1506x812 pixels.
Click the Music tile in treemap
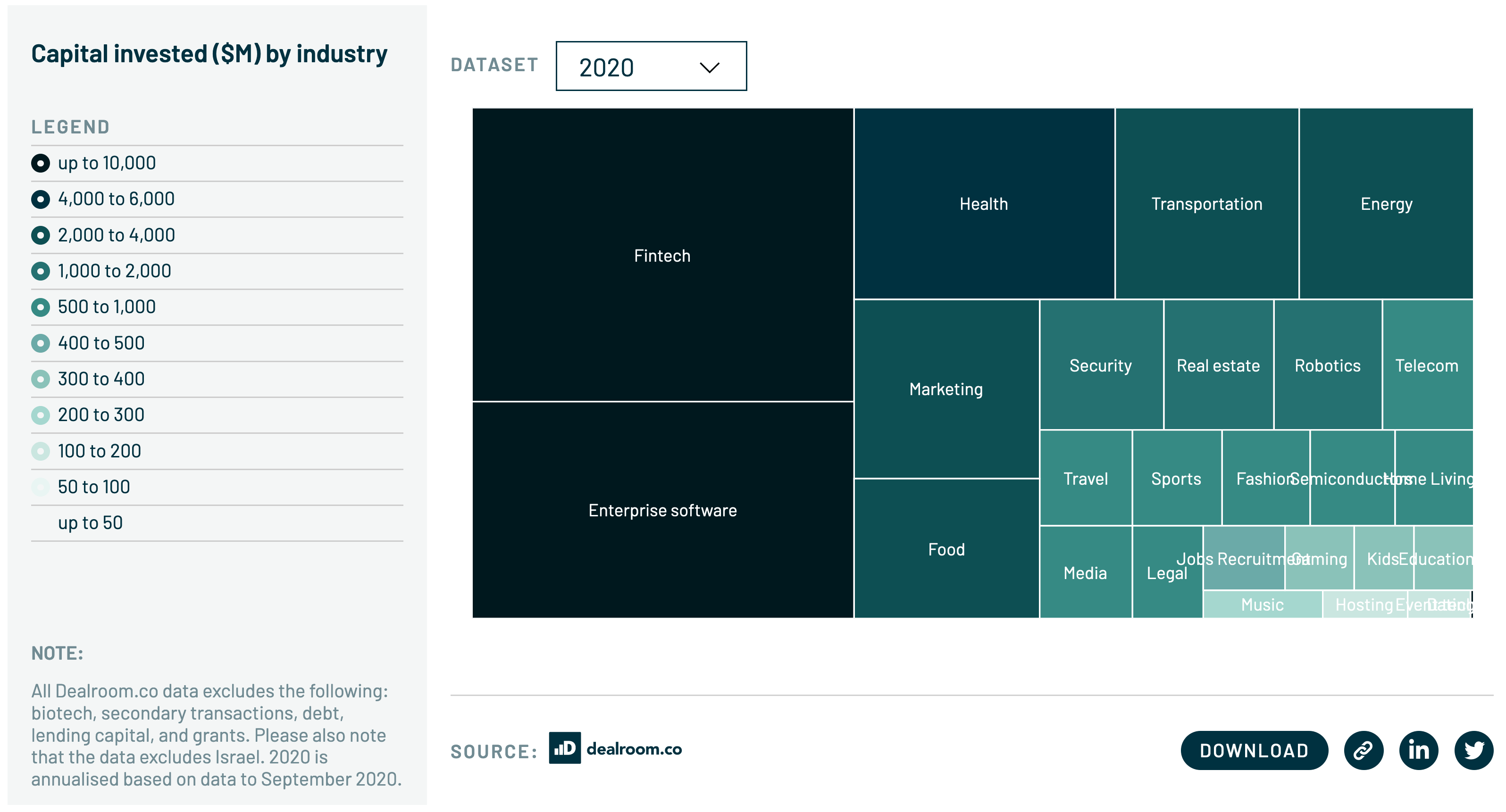point(1262,605)
